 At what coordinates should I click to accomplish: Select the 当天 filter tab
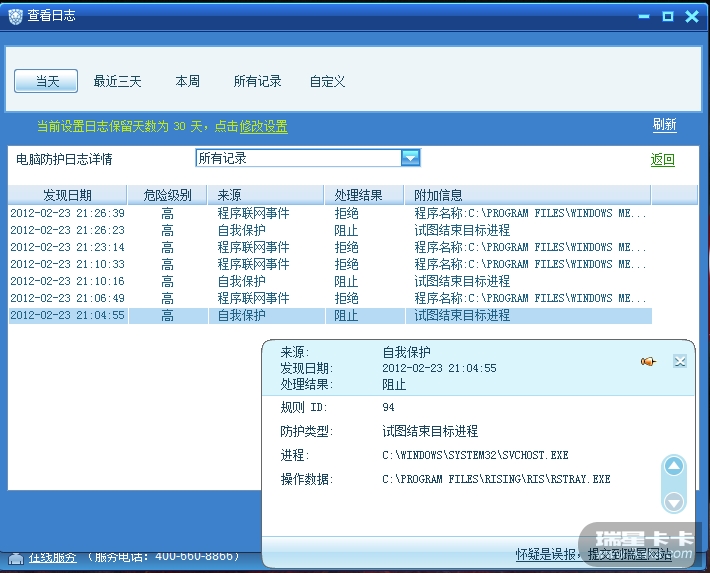pyautogui.click(x=46, y=81)
